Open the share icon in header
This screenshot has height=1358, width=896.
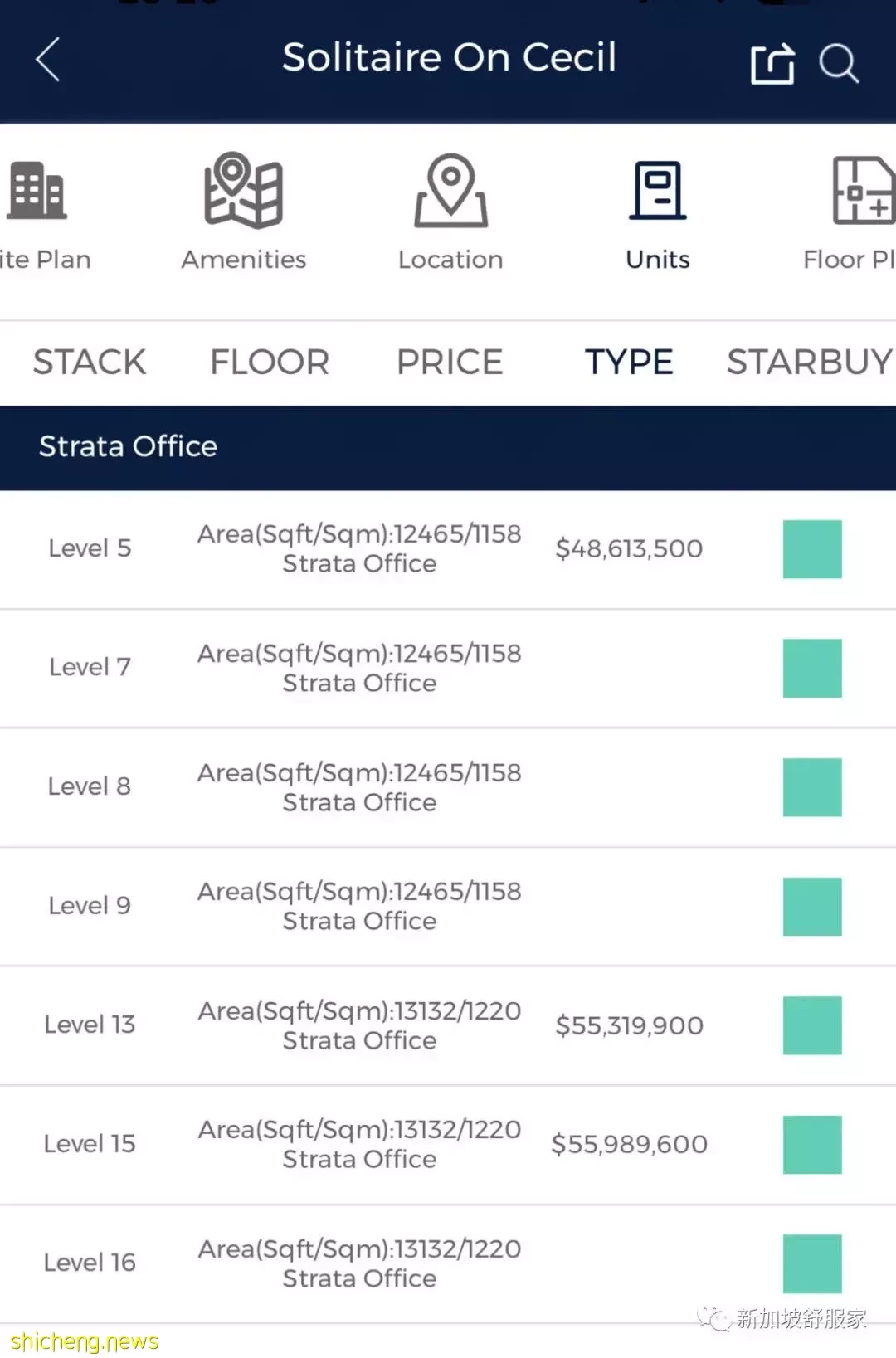pyautogui.click(x=772, y=63)
